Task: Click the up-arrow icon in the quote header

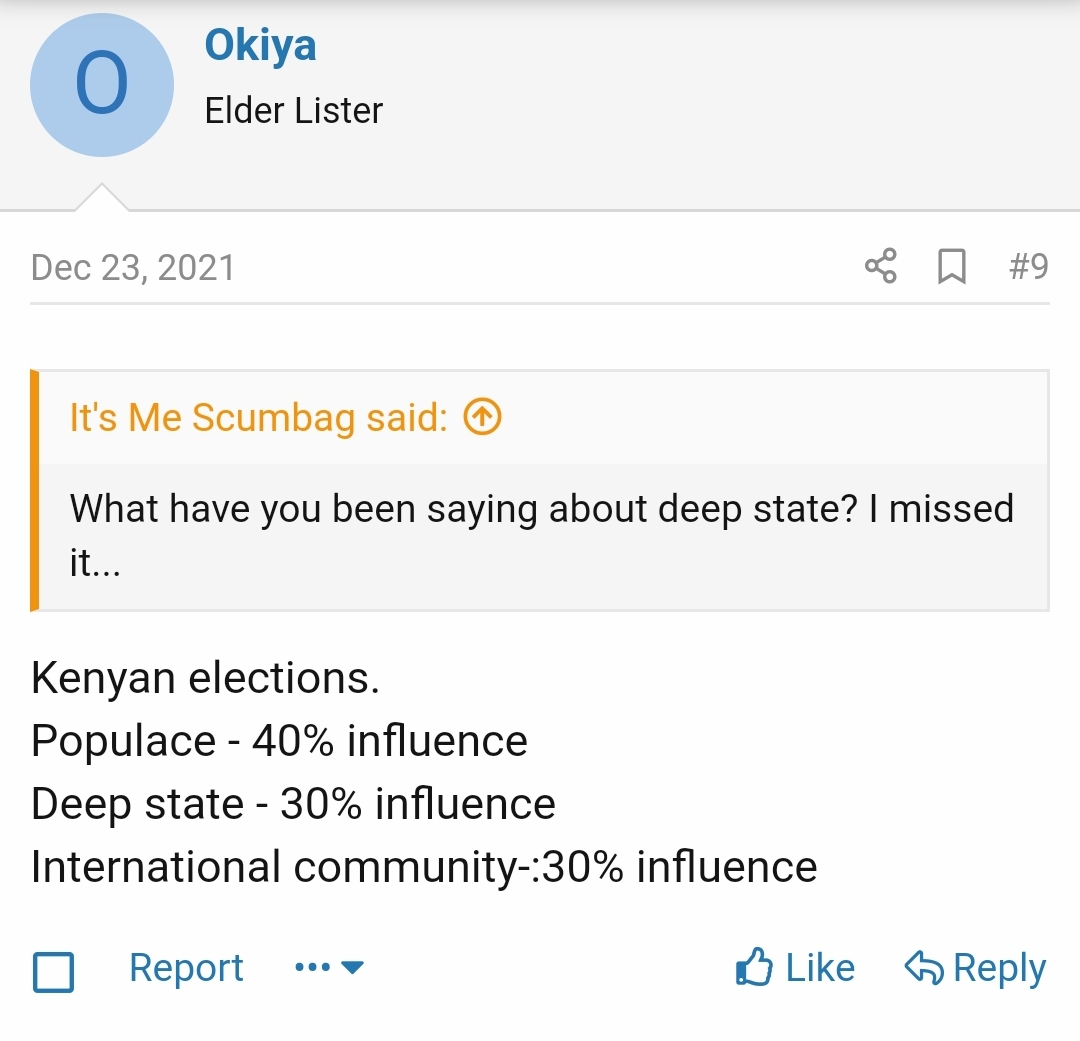Action: (x=482, y=417)
